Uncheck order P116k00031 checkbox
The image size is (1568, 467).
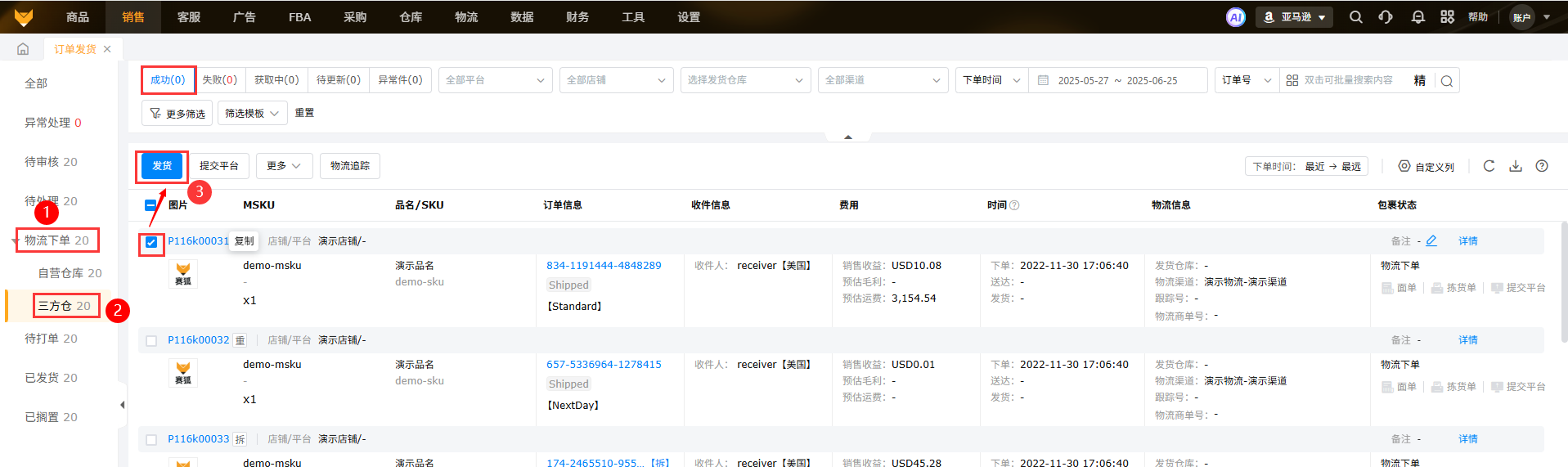[151, 242]
